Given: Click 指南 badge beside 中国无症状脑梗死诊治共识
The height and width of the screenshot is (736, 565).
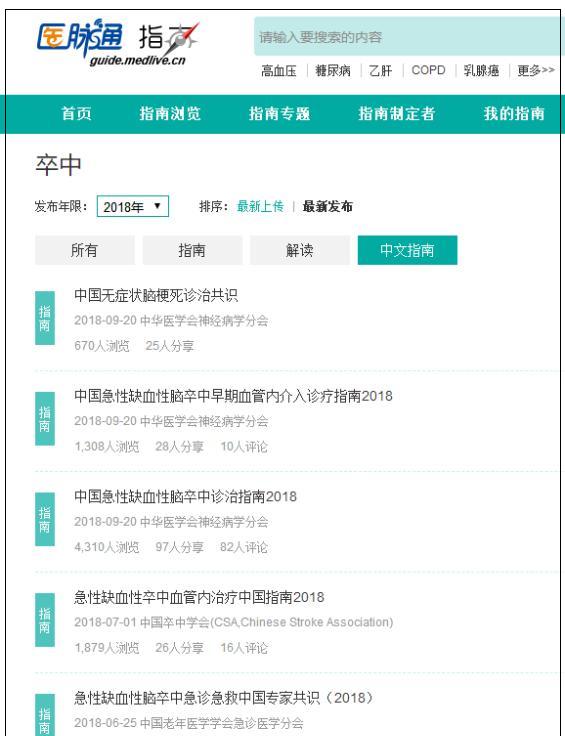Looking at the screenshot, I should 45,318.
